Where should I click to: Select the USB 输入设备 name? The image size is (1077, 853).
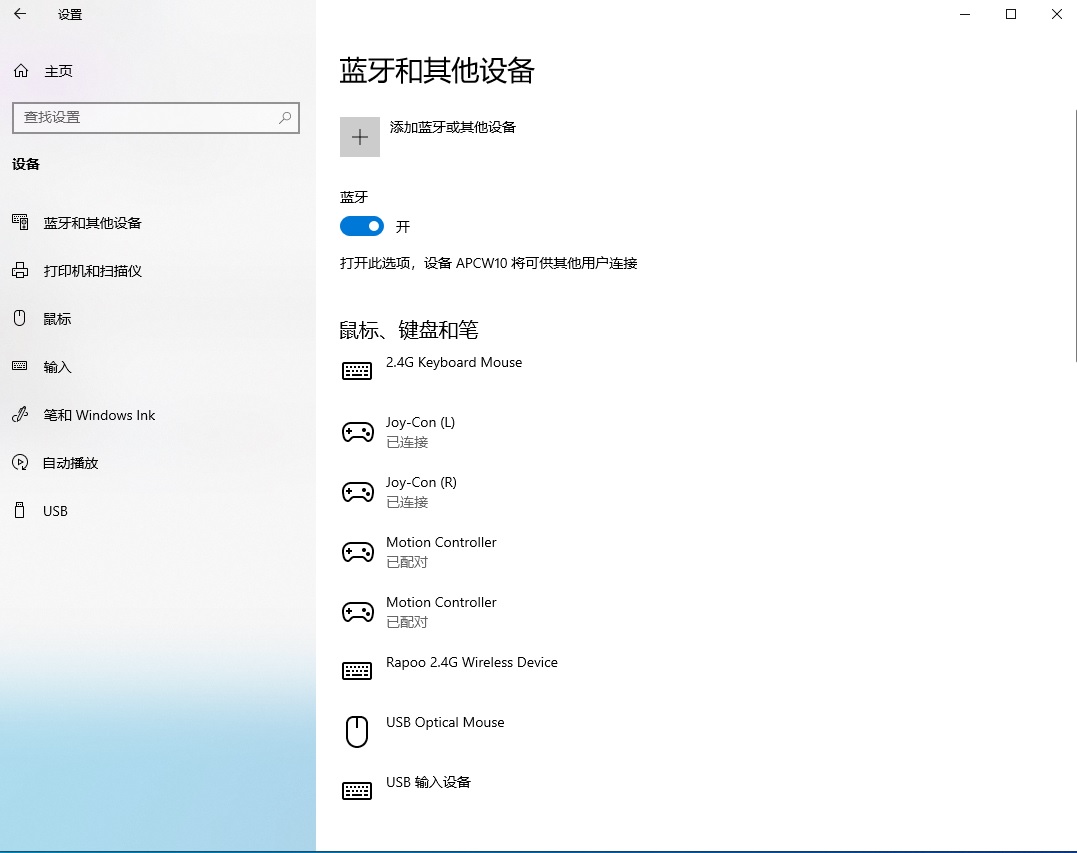pyautogui.click(x=429, y=782)
